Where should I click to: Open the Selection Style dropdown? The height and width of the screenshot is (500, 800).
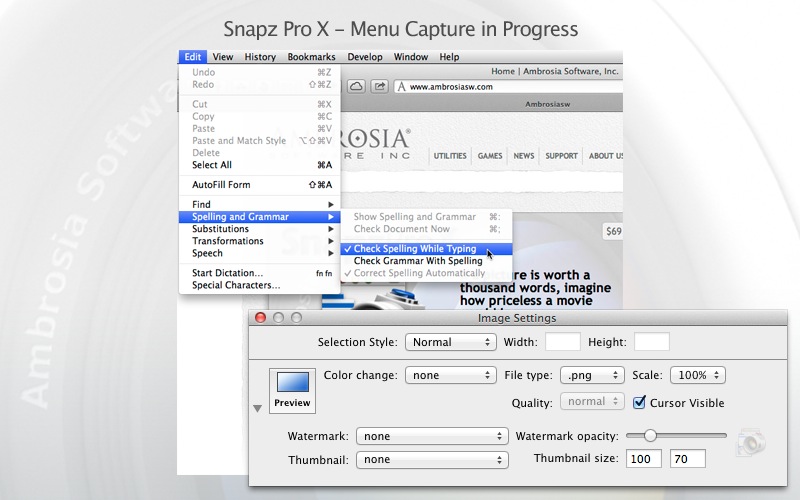[x=451, y=342]
